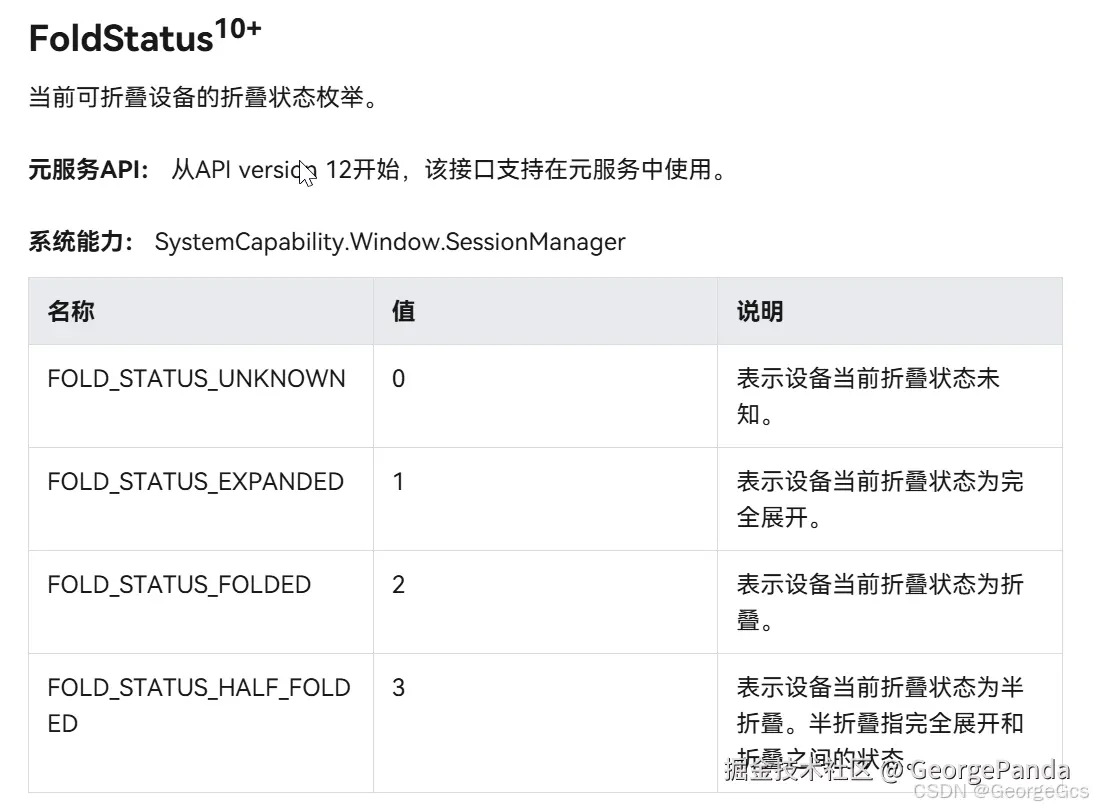
Task: Select the FOLD_STATUS_UNKNOWN cell
Action: tap(196, 379)
